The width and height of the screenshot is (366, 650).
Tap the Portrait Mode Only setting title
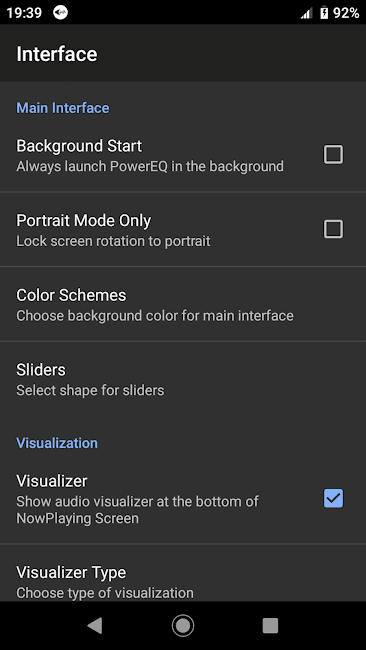[x=83, y=221]
